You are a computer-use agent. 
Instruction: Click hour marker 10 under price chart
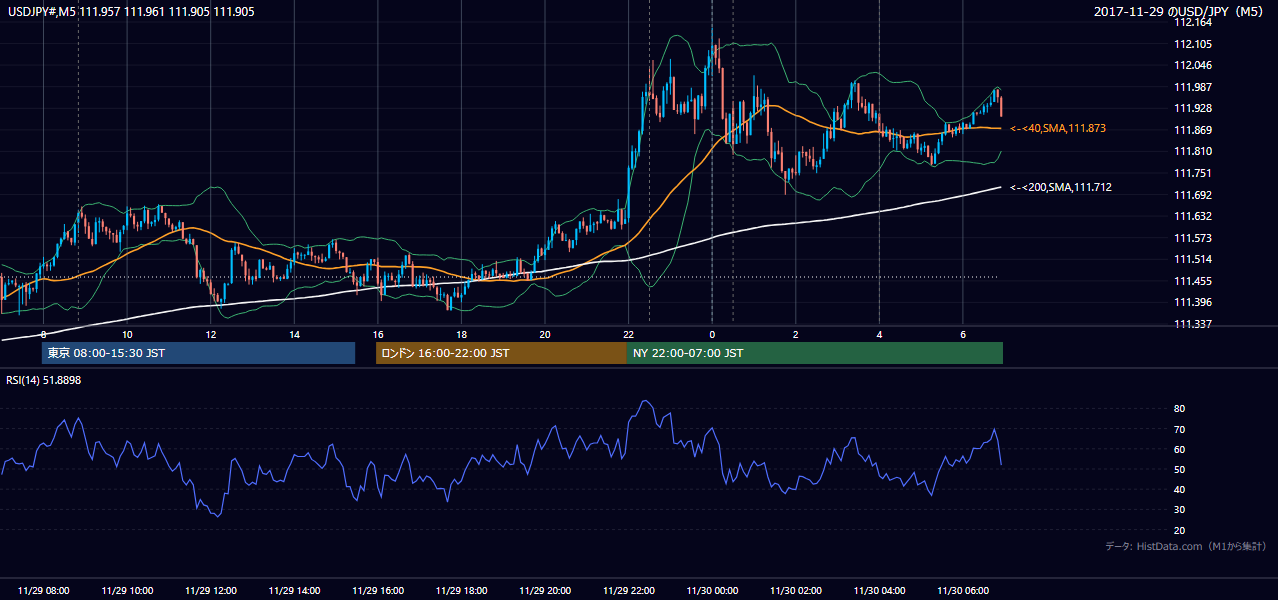[x=127, y=334]
